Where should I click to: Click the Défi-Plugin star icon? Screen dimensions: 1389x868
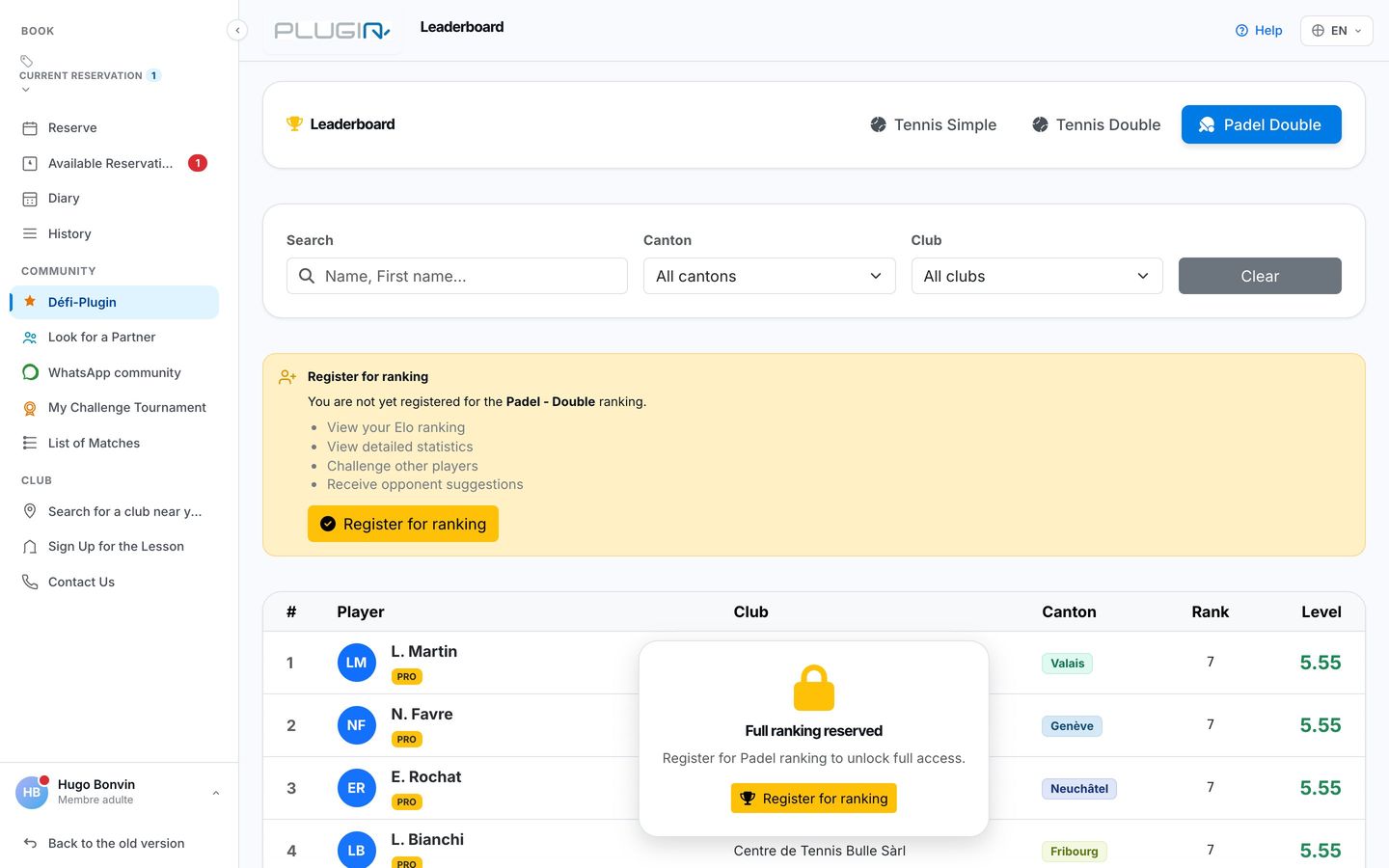click(30, 302)
